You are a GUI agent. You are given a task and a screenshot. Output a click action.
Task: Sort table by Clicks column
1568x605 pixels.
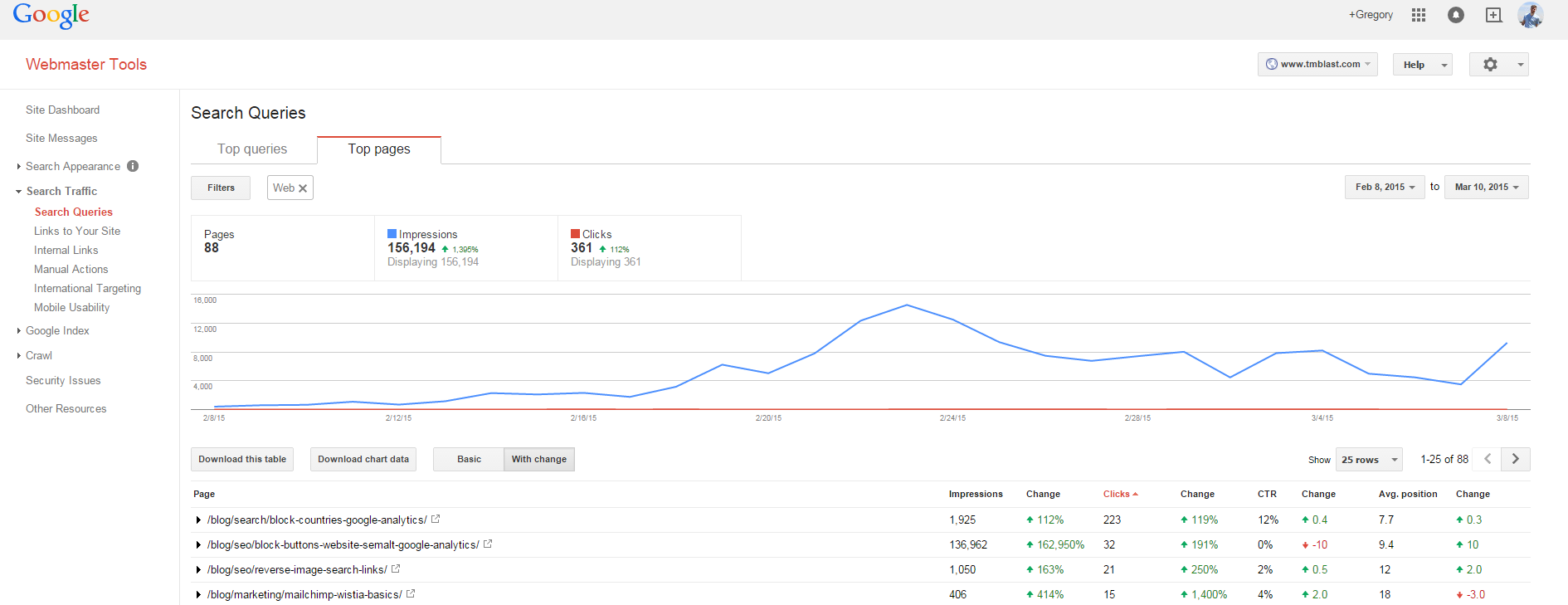pos(1120,494)
